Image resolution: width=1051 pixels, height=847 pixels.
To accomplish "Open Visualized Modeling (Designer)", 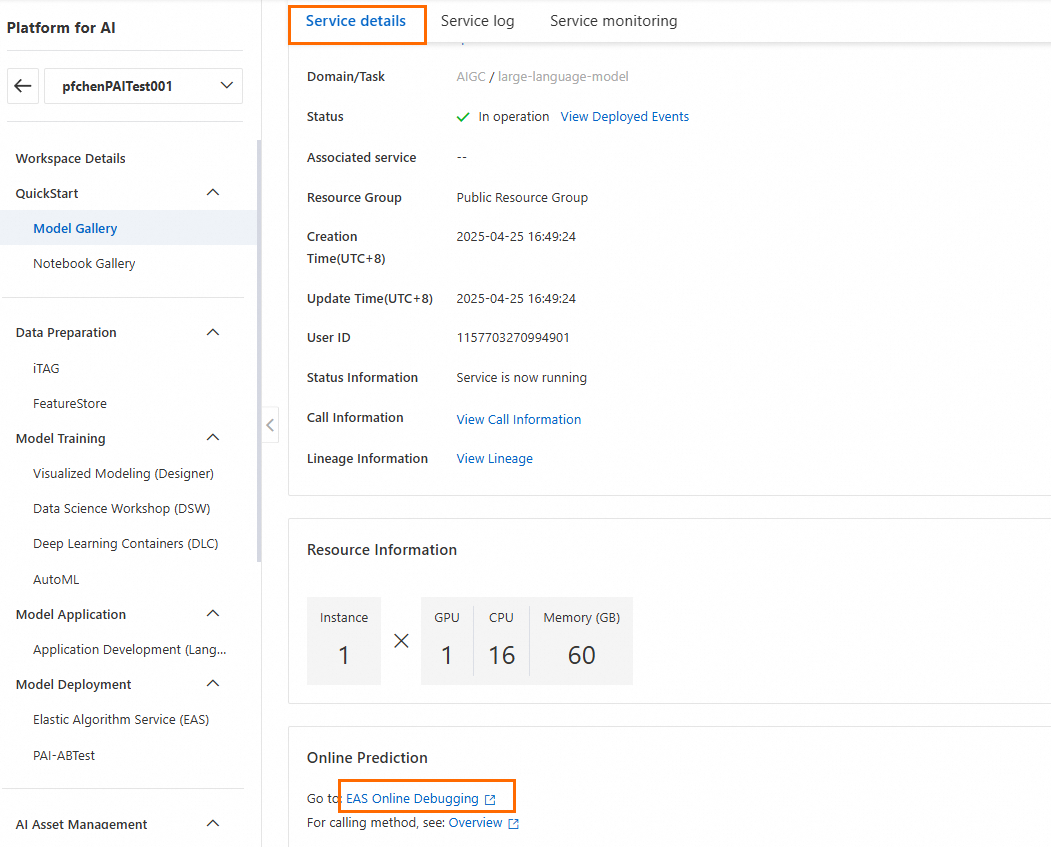I will [123, 474].
